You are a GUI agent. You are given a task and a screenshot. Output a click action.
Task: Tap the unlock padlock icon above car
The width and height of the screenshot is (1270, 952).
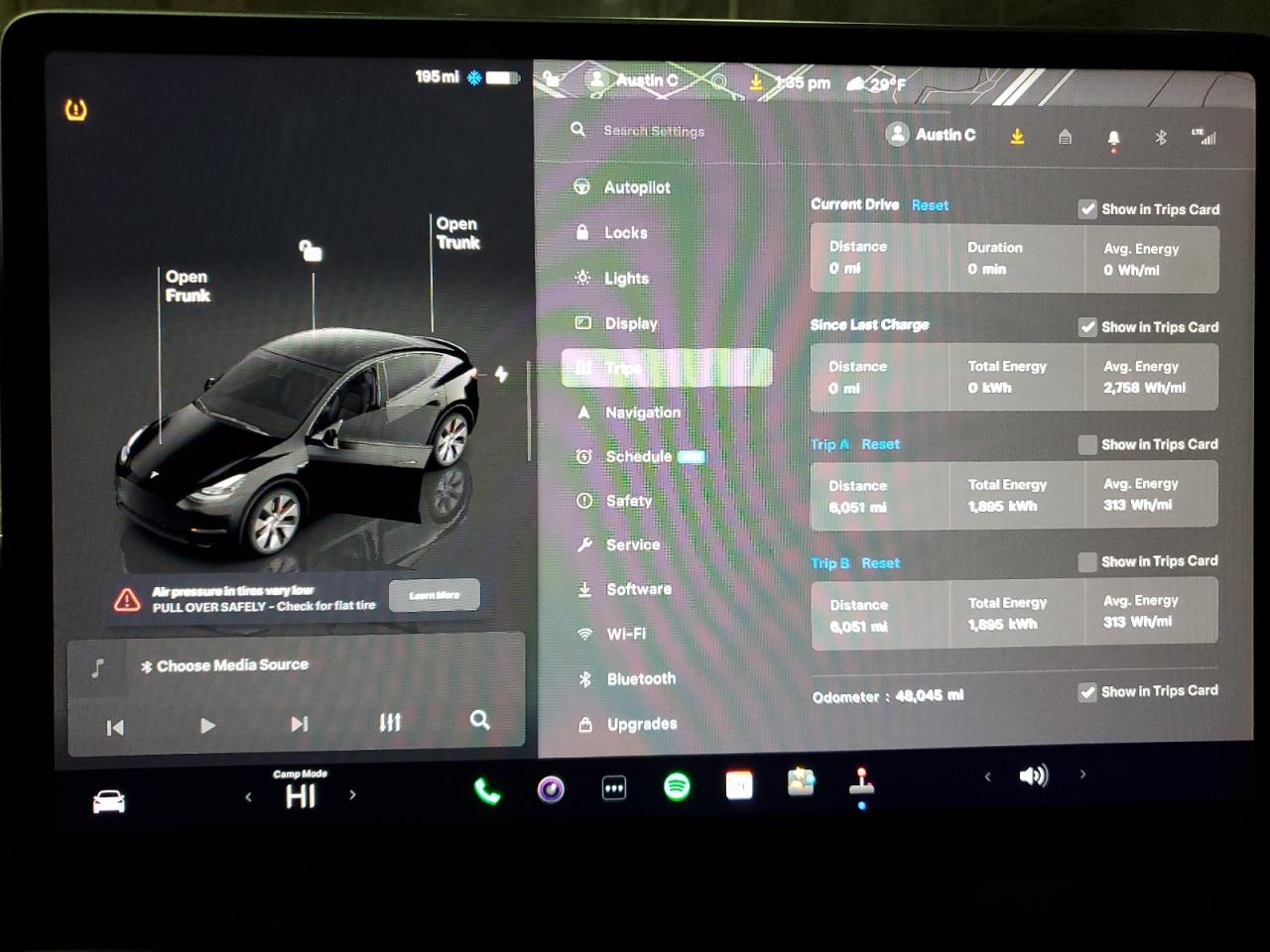311,250
